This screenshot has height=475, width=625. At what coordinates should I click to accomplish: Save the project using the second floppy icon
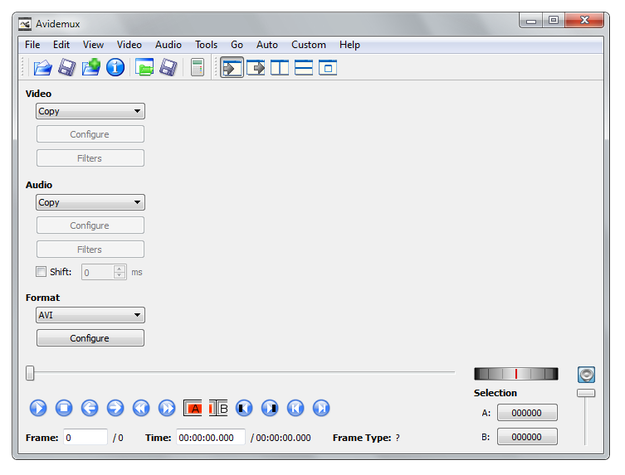(168, 67)
